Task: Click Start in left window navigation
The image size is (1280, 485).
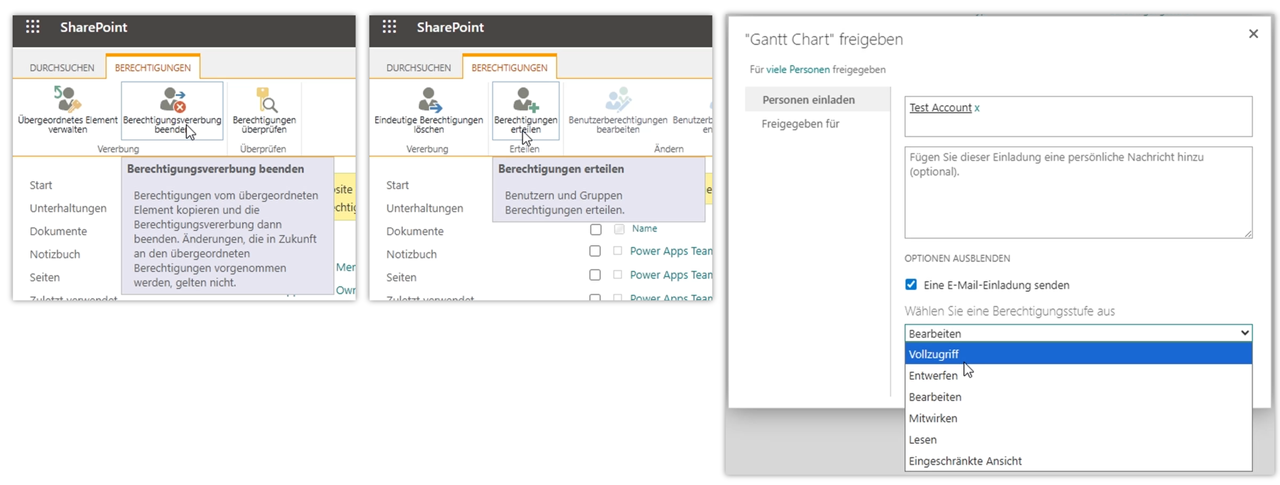Action: pyautogui.click(x=41, y=185)
